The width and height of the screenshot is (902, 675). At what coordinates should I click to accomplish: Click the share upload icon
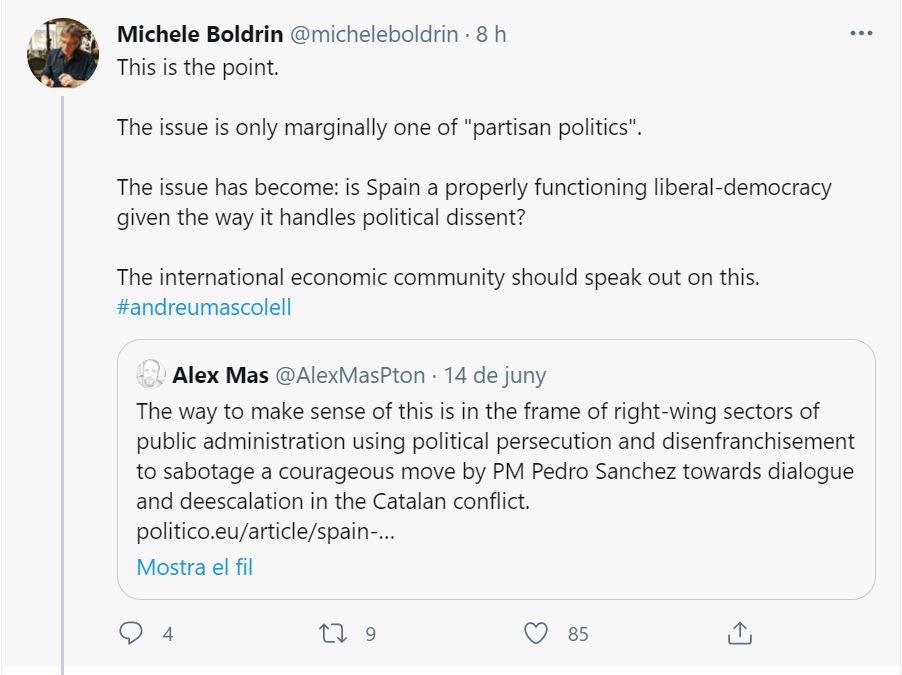click(739, 633)
